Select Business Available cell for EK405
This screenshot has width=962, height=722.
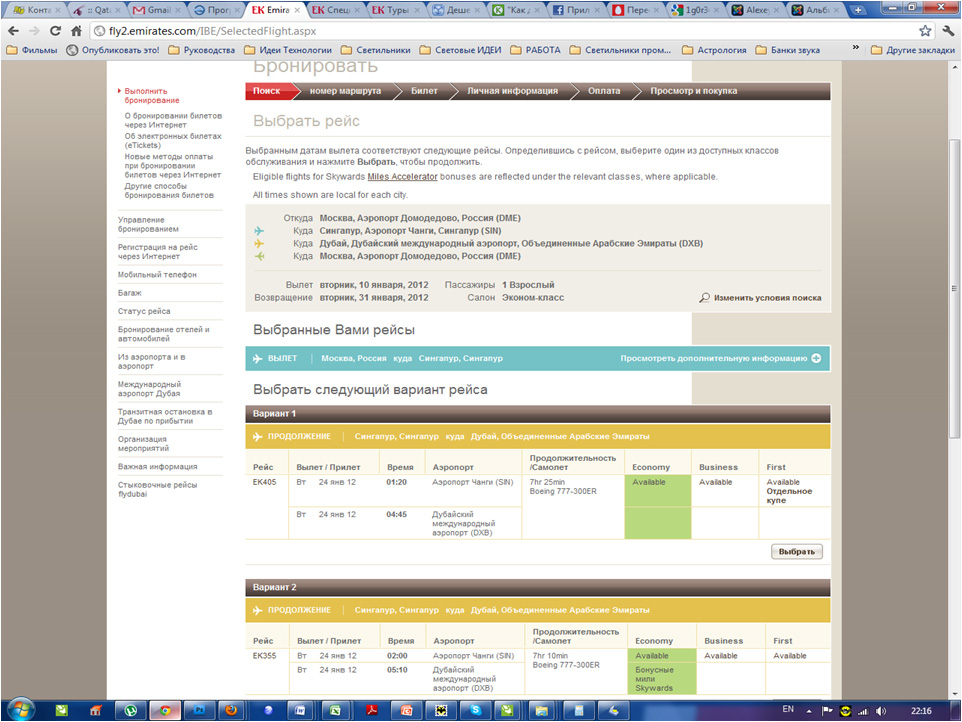point(725,491)
